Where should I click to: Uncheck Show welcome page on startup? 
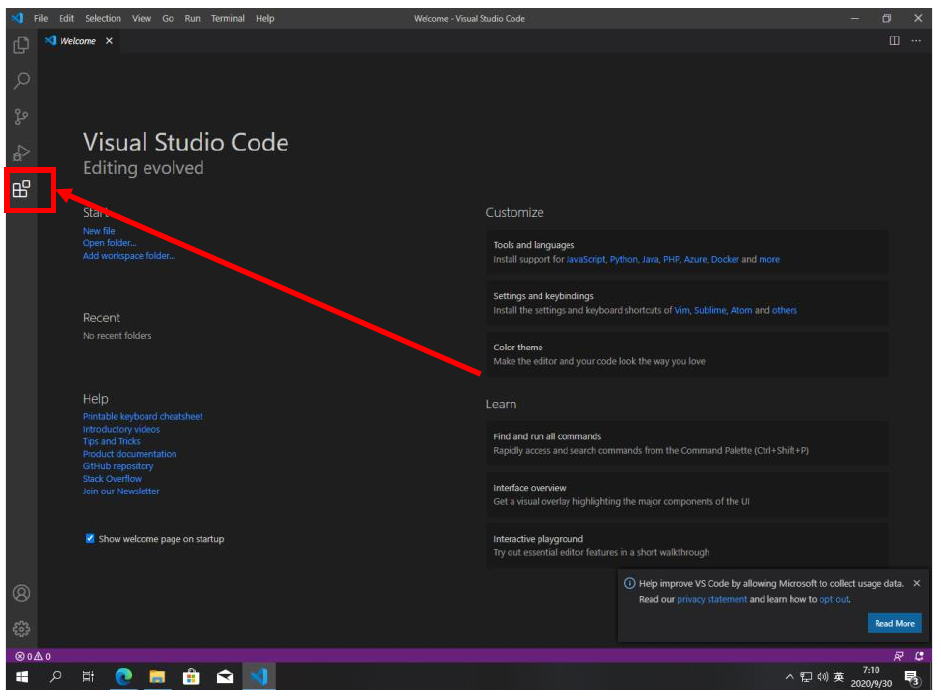pos(90,539)
